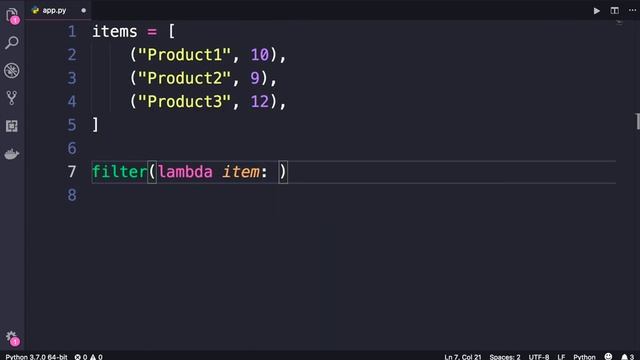Click the word items on line 1
The height and width of the screenshot is (360, 640).
click(x=115, y=31)
